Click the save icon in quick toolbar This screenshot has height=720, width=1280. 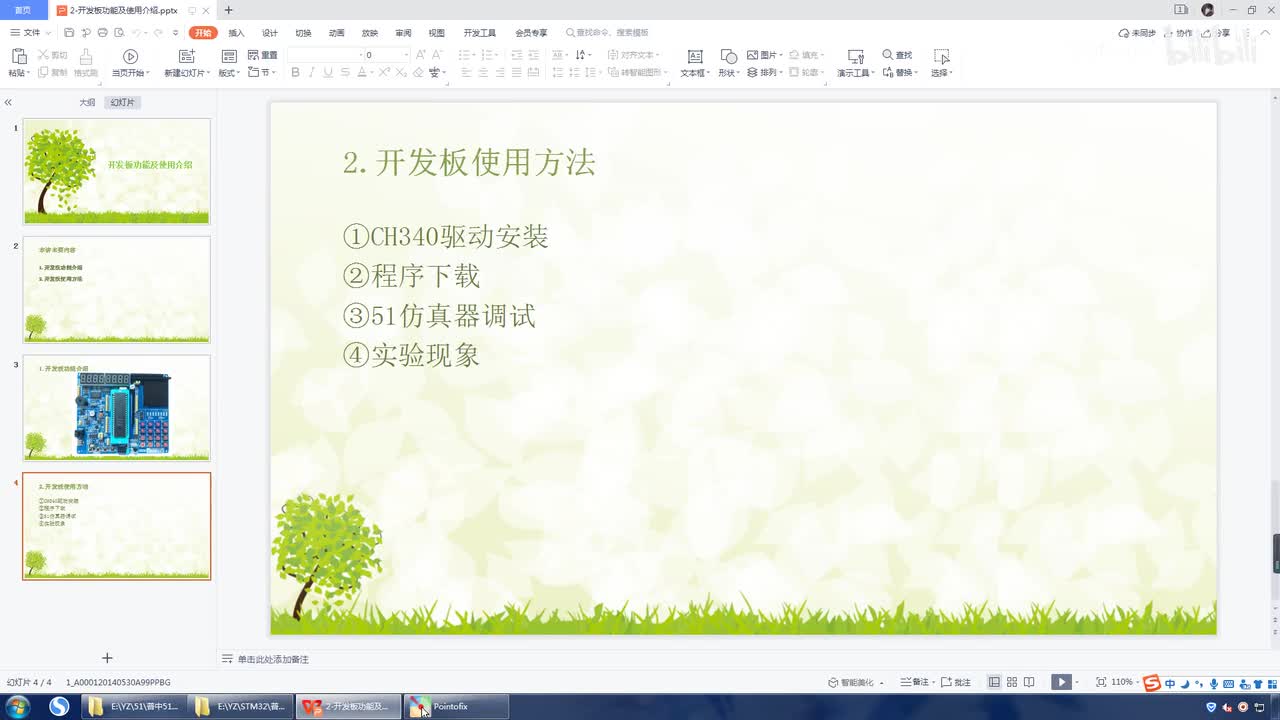coord(69,33)
